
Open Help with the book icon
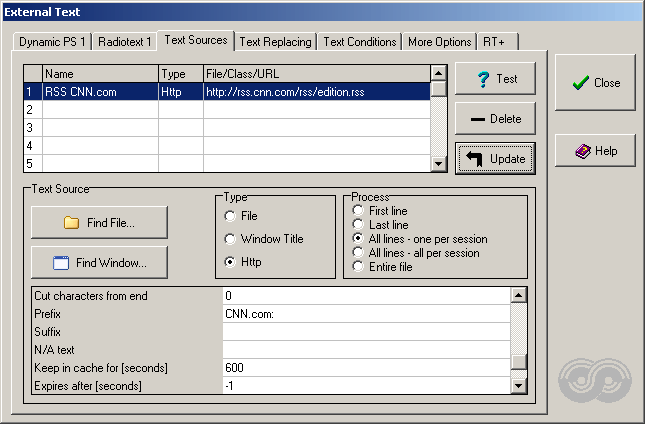[x=595, y=151]
